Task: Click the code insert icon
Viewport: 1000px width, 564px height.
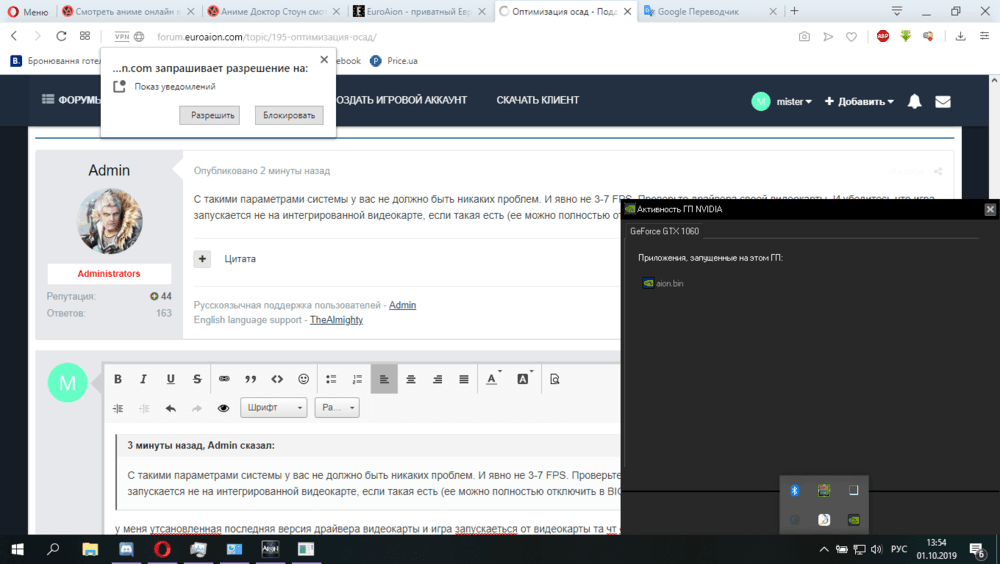Action: coord(277,379)
